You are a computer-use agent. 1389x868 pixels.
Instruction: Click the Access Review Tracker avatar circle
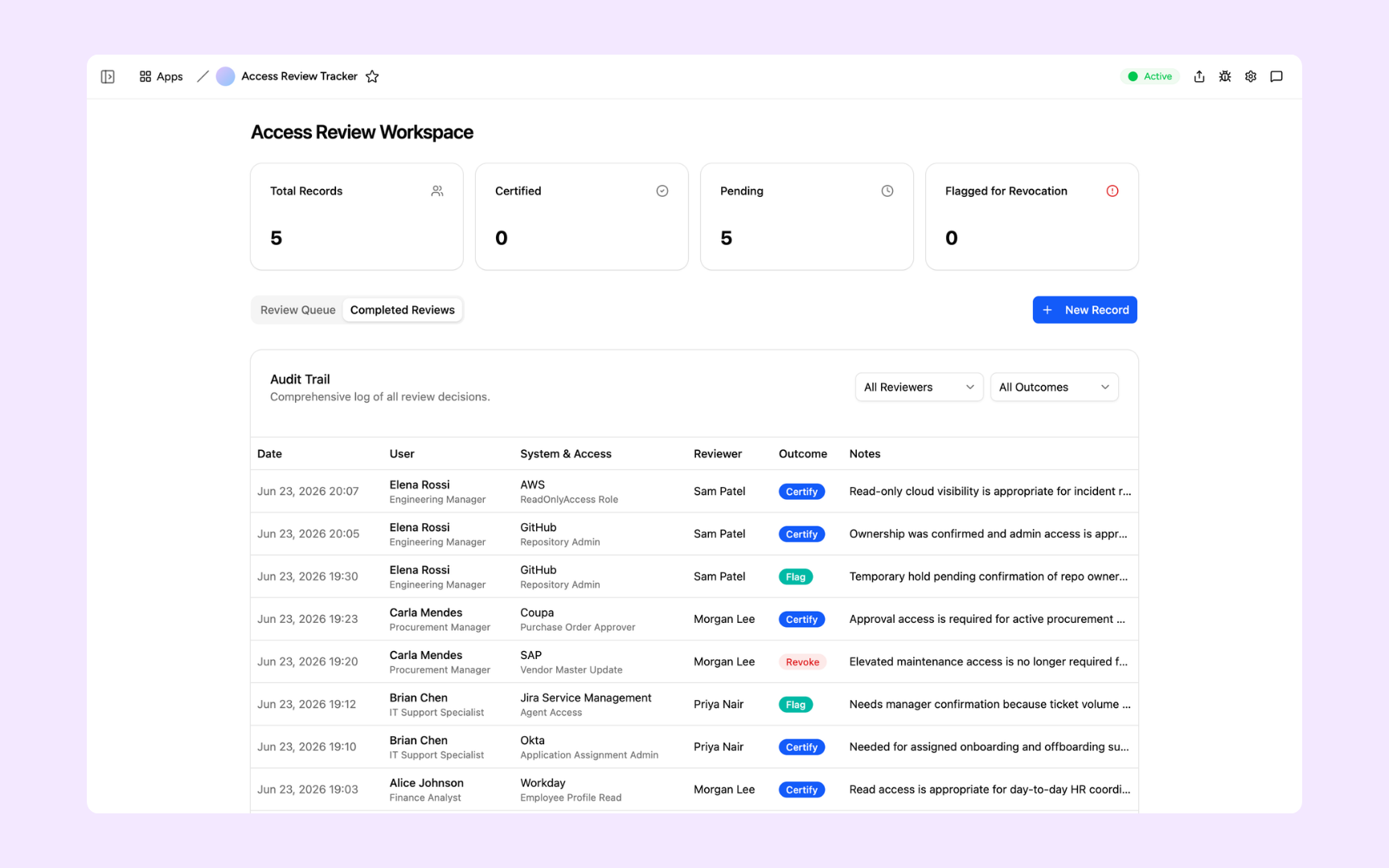tap(226, 76)
